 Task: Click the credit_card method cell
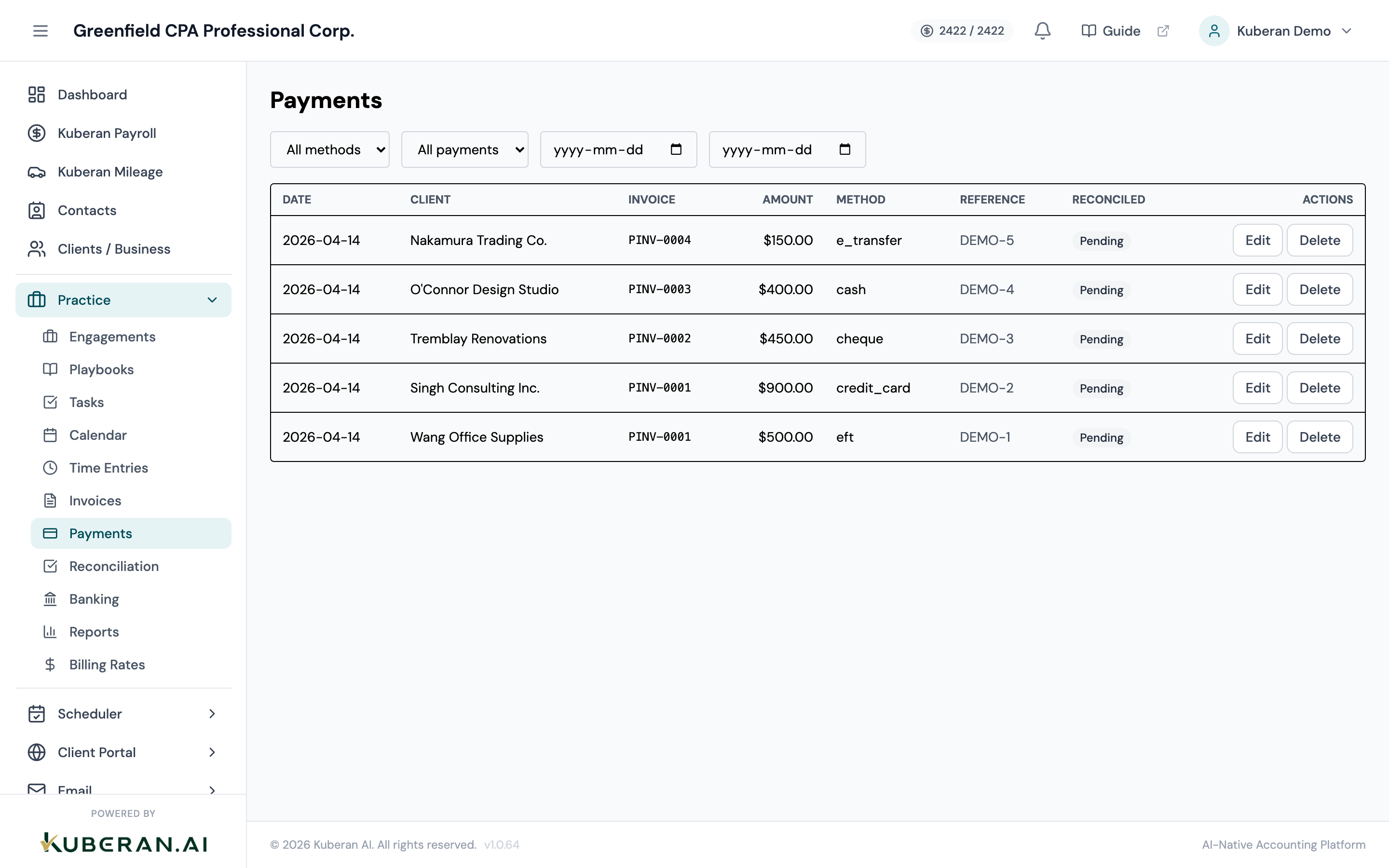pos(873,388)
